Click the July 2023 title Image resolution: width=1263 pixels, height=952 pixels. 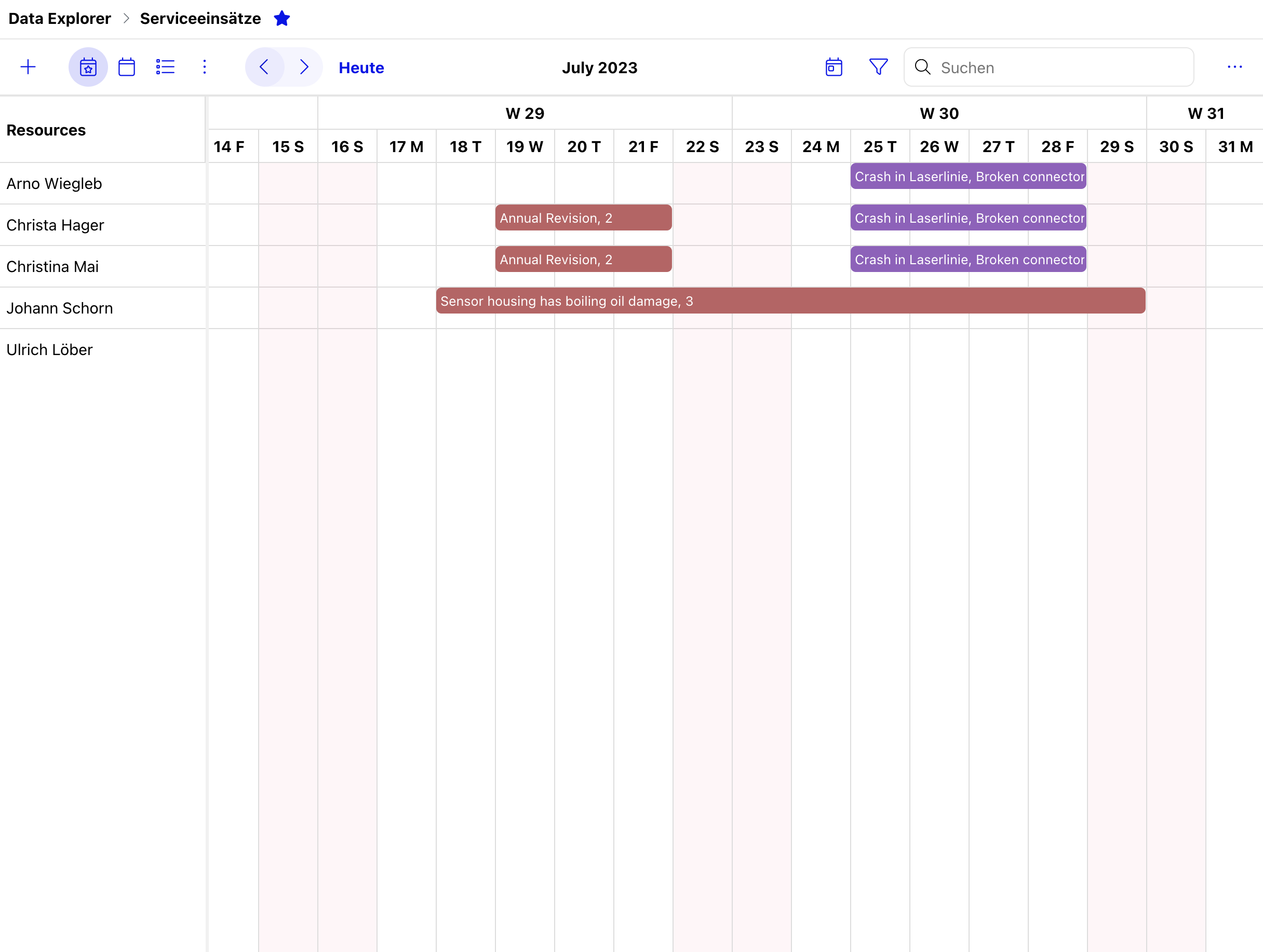599,68
